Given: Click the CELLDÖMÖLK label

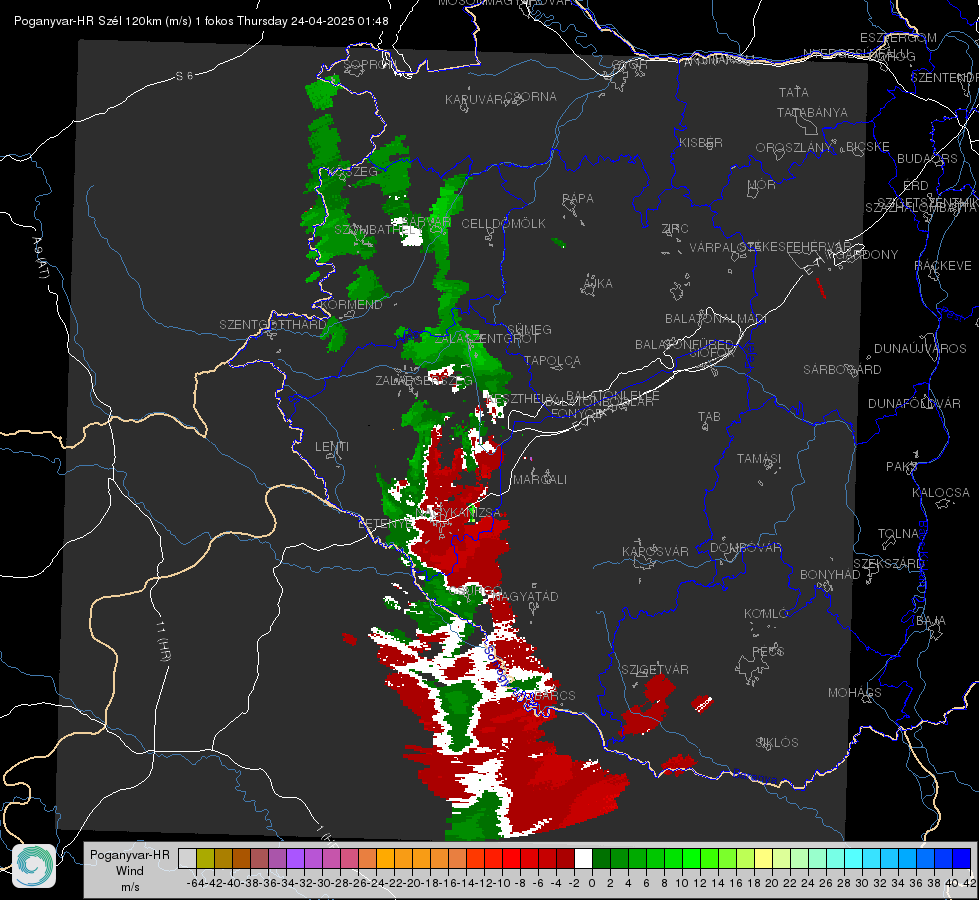Looking at the screenshot, I should pos(503,223).
